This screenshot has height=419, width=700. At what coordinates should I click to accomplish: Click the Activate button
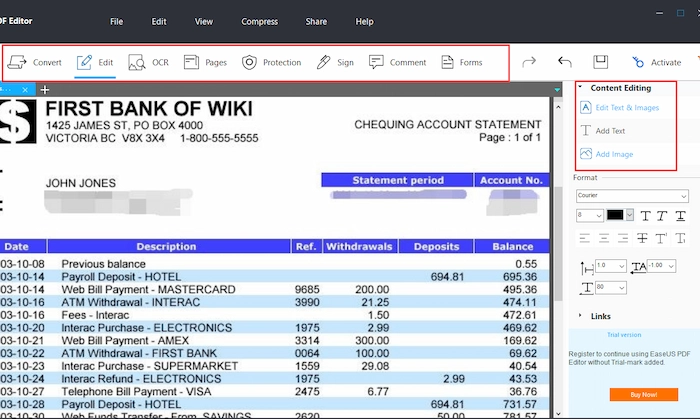(x=657, y=62)
